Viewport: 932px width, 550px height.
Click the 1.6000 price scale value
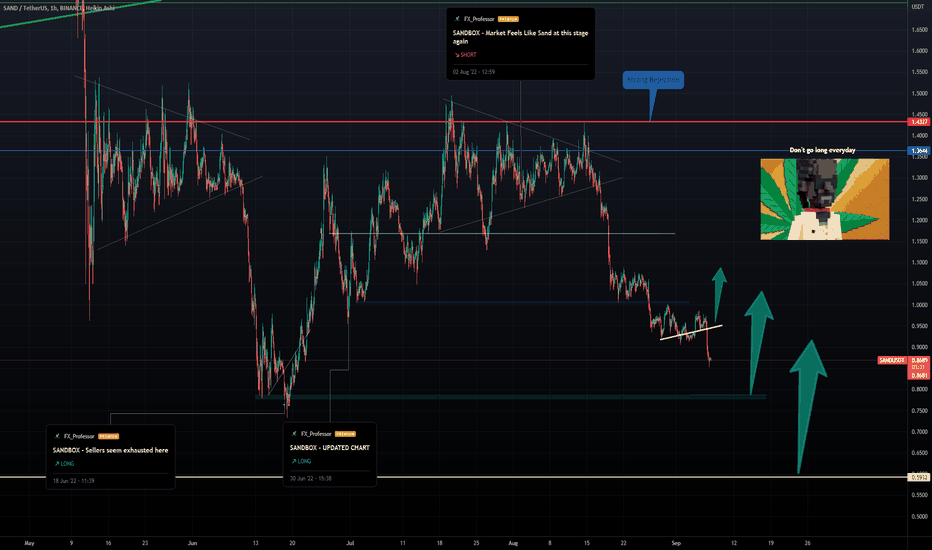(920, 51)
